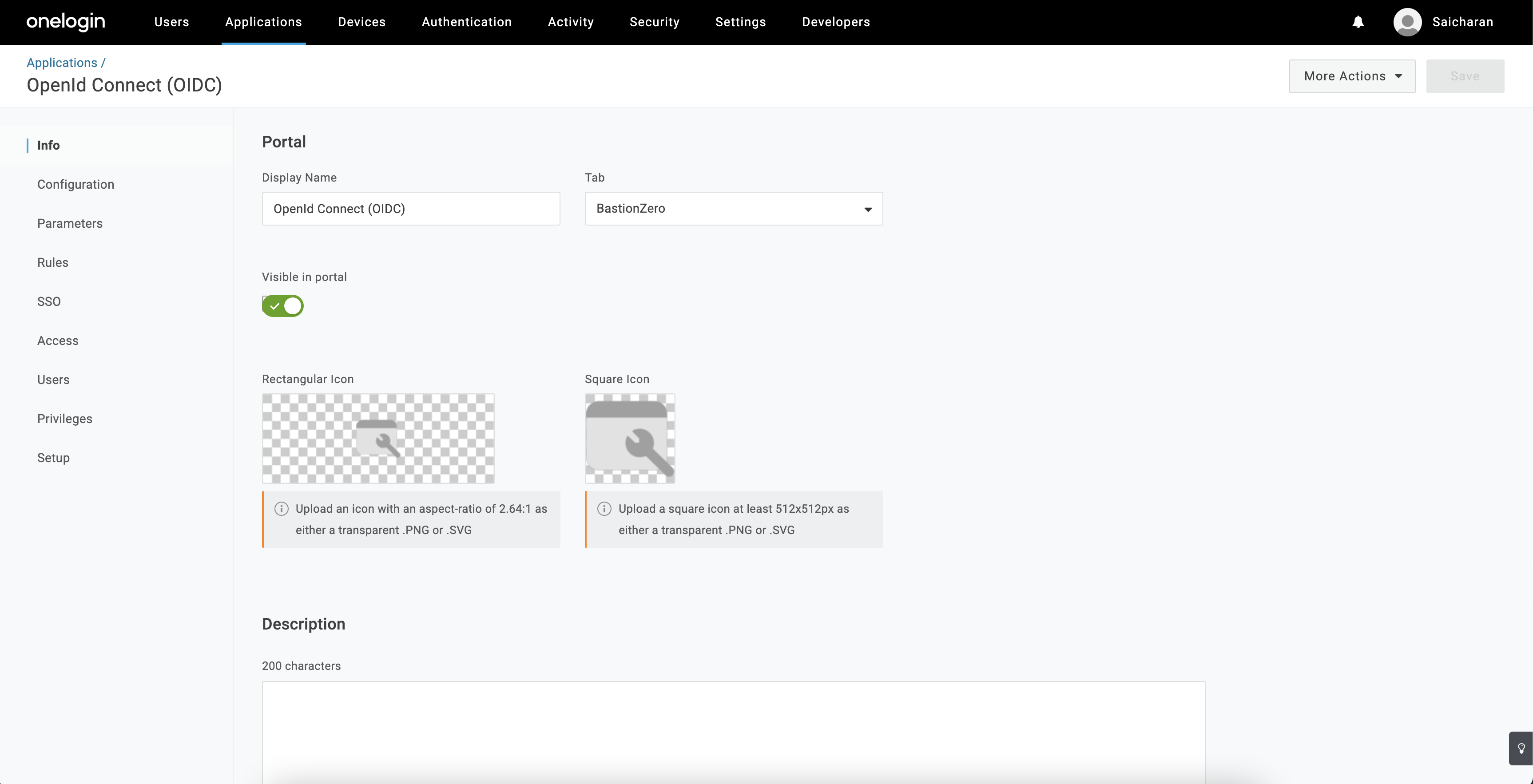Open the Security menu
The width and height of the screenshot is (1533, 784).
click(655, 22)
